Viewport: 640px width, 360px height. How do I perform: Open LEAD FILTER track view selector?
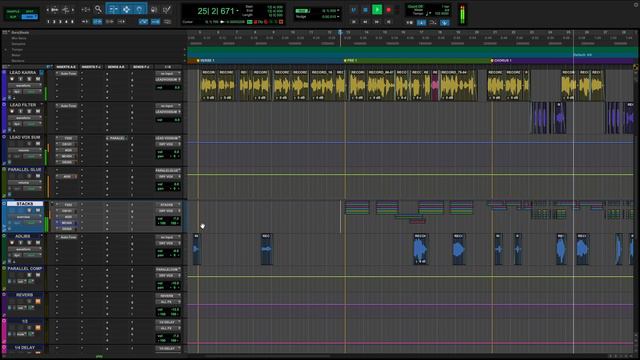24,118
